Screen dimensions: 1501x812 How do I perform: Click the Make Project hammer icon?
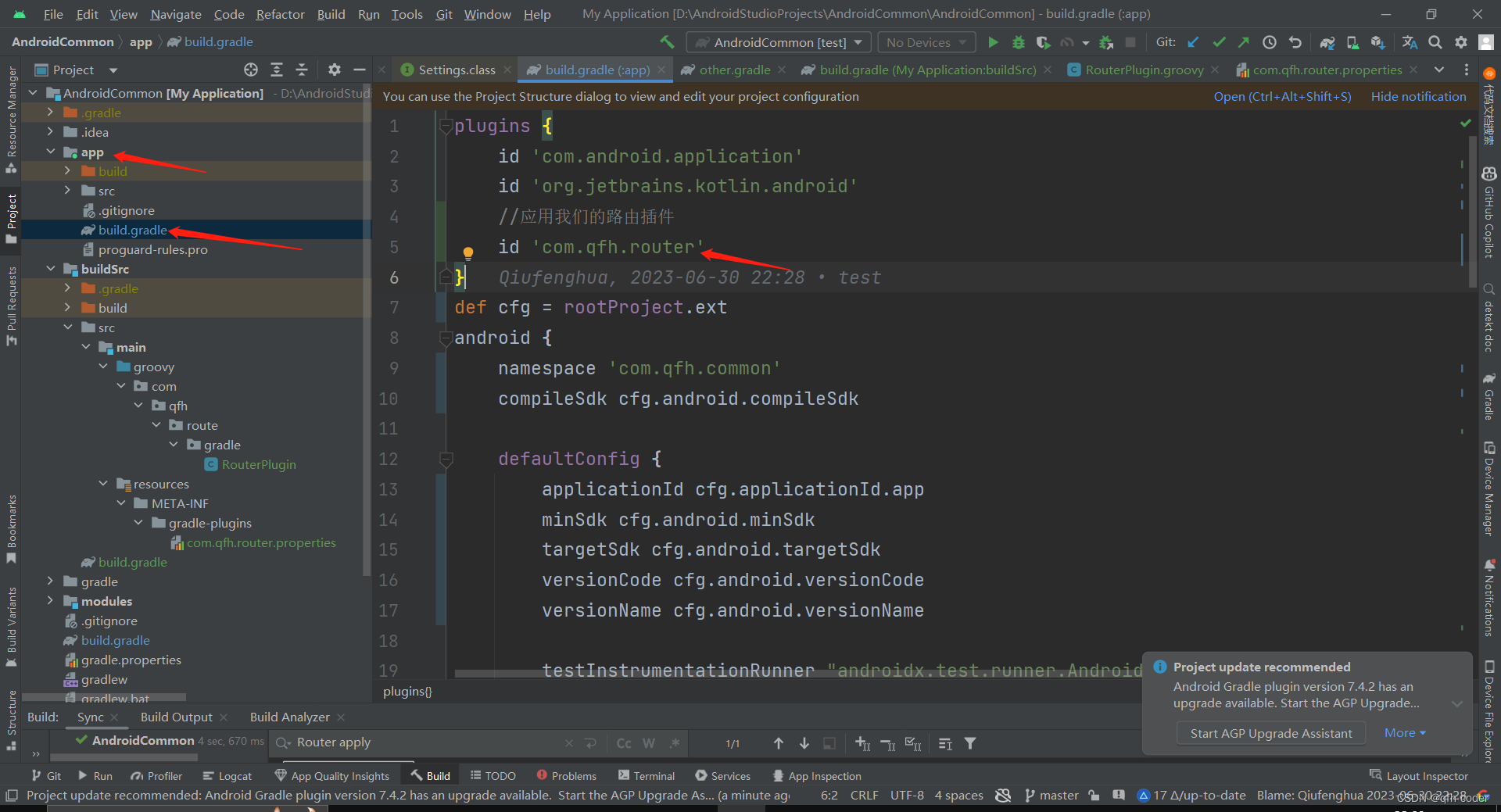pos(667,42)
